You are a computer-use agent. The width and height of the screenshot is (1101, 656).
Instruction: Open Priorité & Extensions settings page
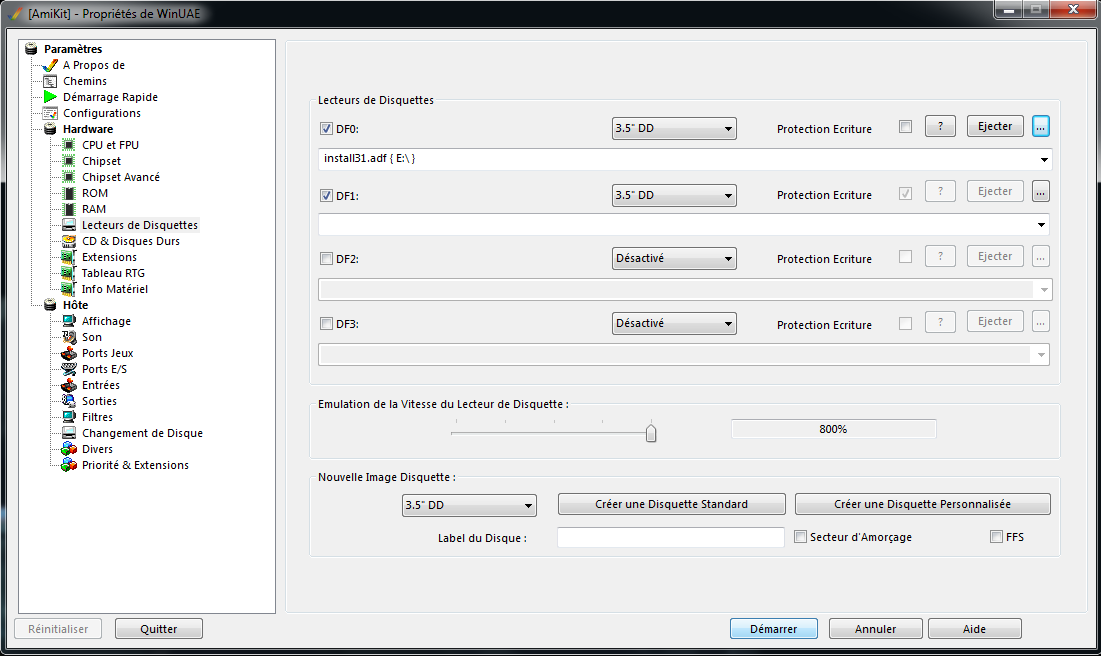pyautogui.click(x=135, y=465)
